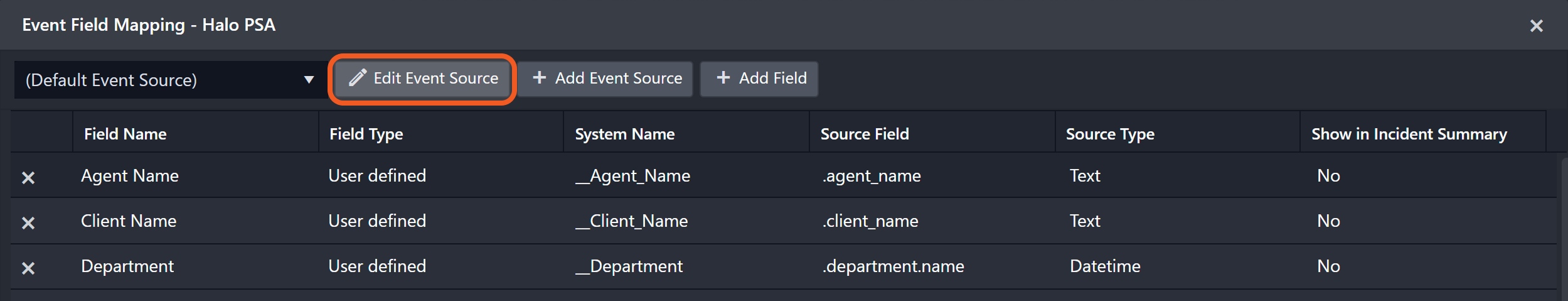Click the pencil icon on Edit Event Source
The image size is (1568, 301).
pos(358,78)
